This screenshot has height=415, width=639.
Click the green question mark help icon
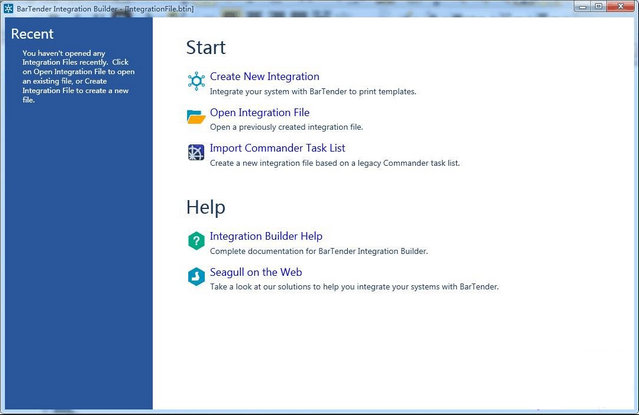point(196,241)
